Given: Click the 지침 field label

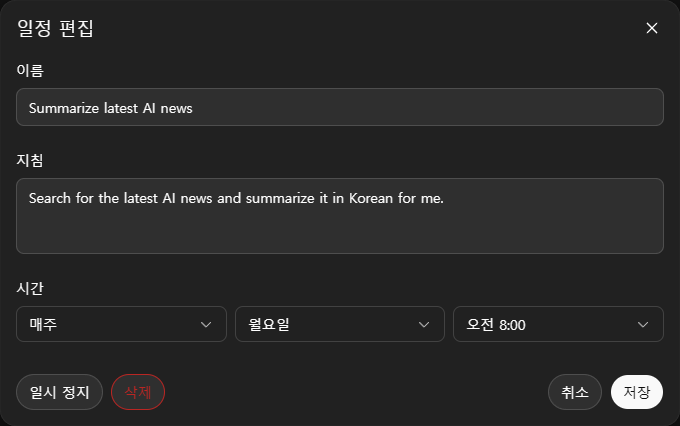Looking at the screenshot, I should point(30,159).
